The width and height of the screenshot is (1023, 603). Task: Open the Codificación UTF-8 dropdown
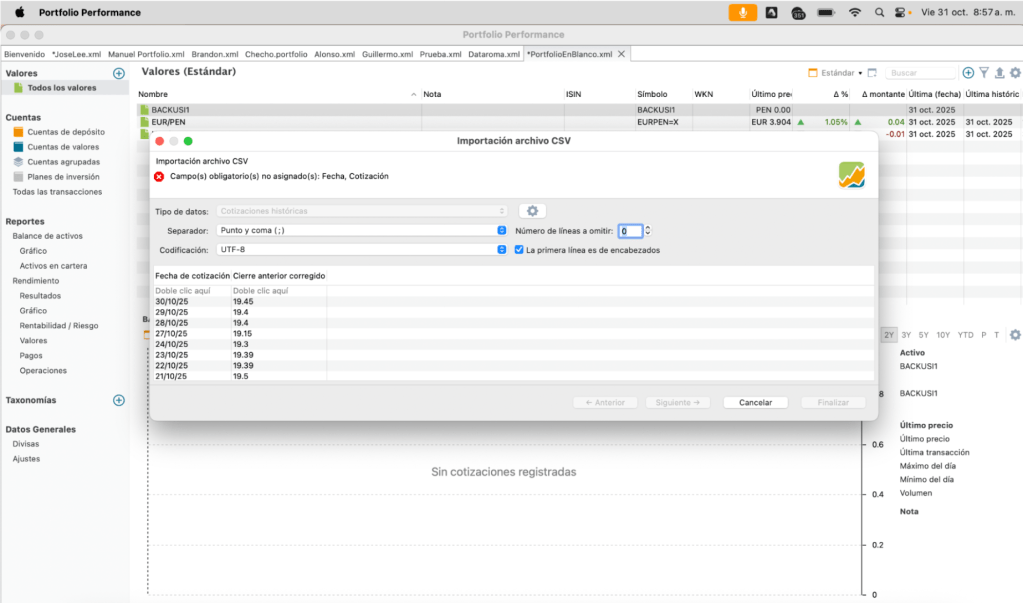pos(362,250)
